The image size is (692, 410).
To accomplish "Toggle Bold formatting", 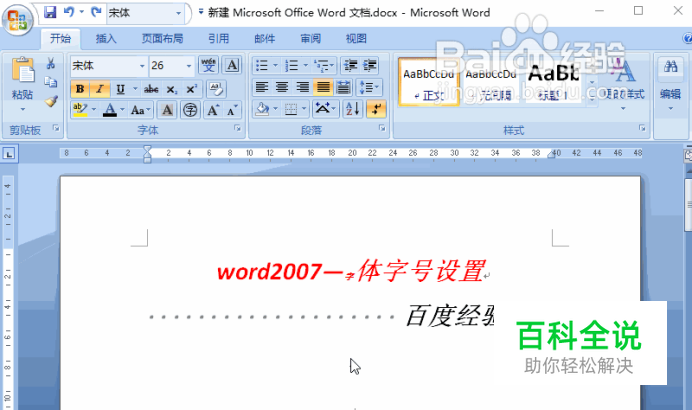I will click(80, 89).
